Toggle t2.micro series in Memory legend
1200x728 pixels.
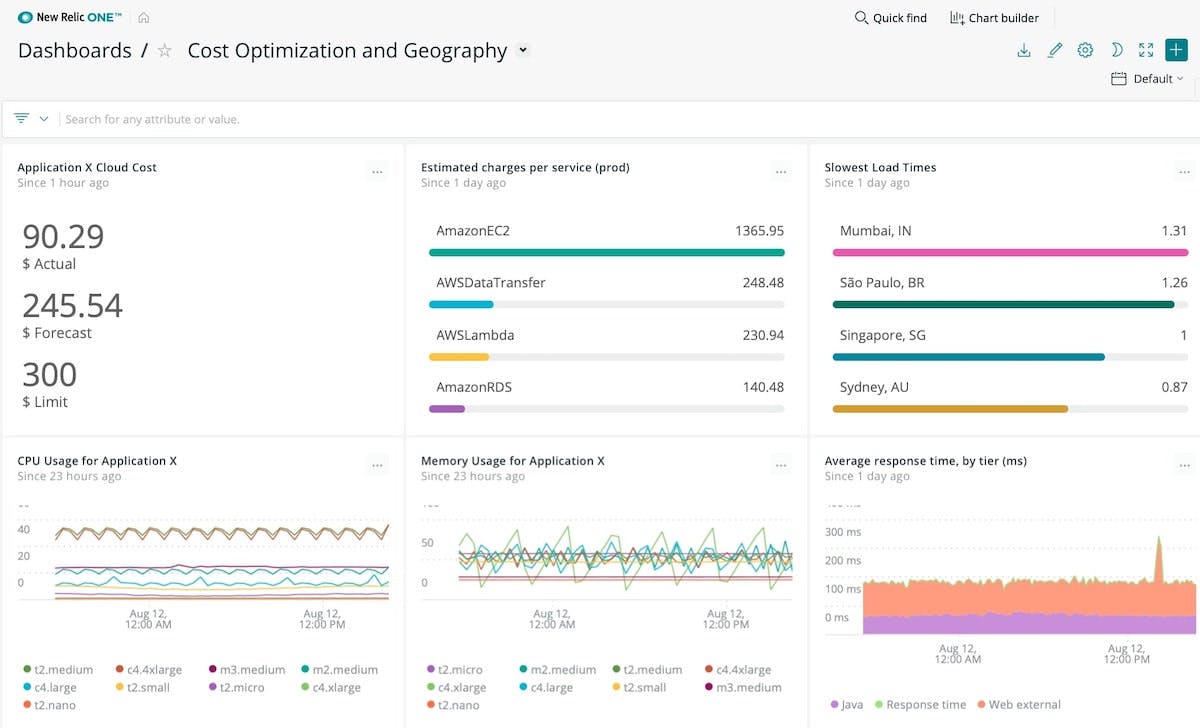coord(454,670)
